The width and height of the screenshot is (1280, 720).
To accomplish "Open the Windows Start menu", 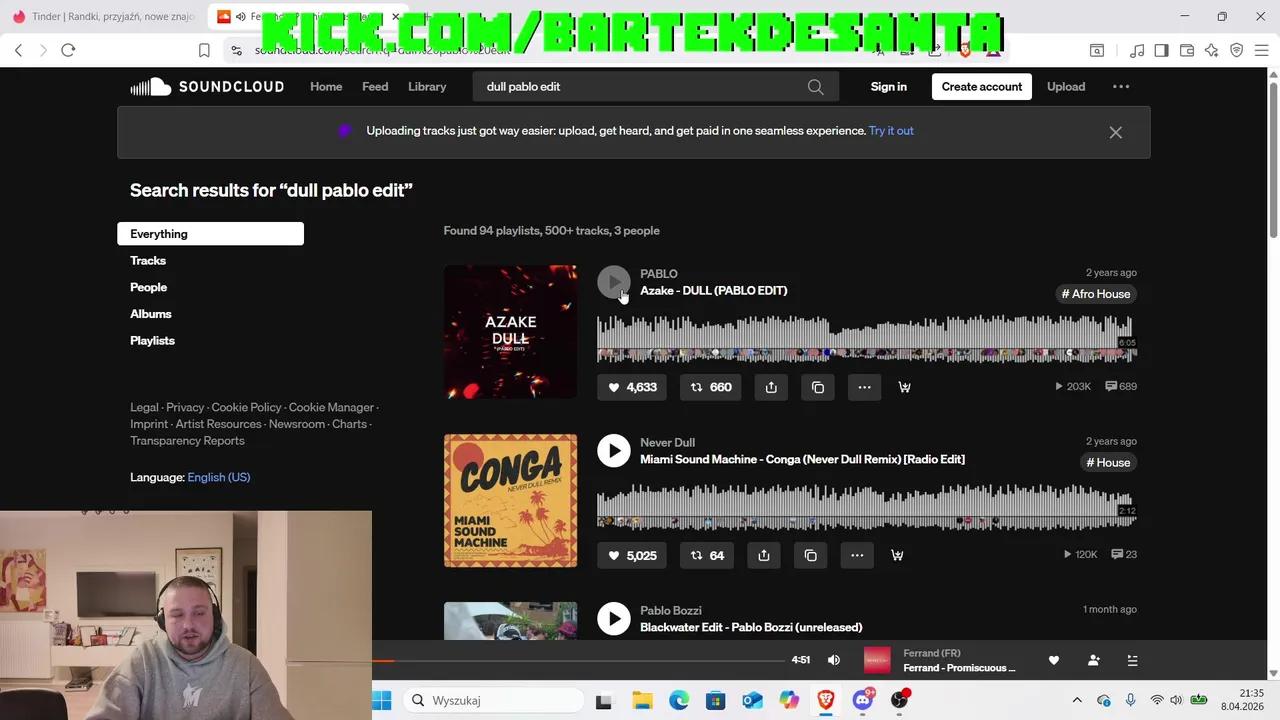I will [x=382, y=700].
